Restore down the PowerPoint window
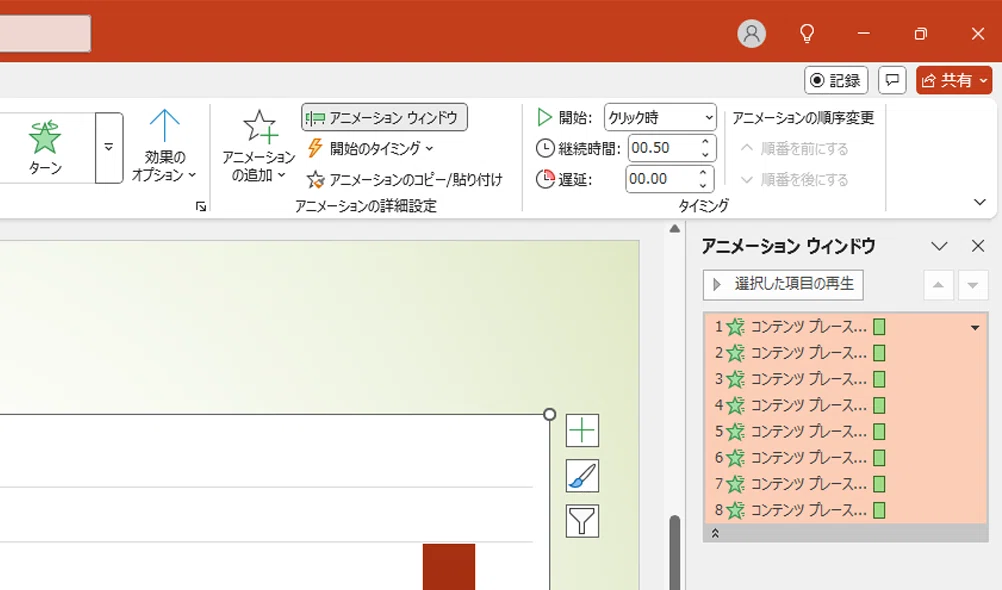Image resolution: width=1002 pixels, height=590 pixels. point(920,33)
